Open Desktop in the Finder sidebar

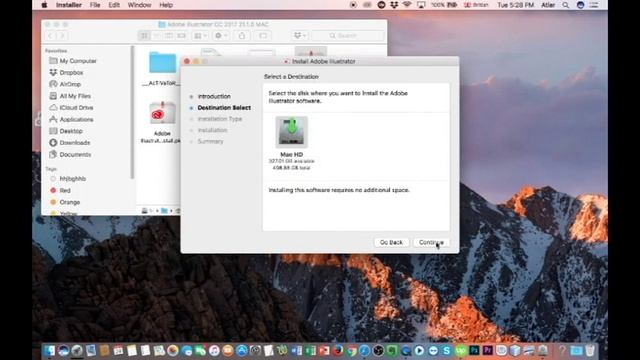click(71, 131)
